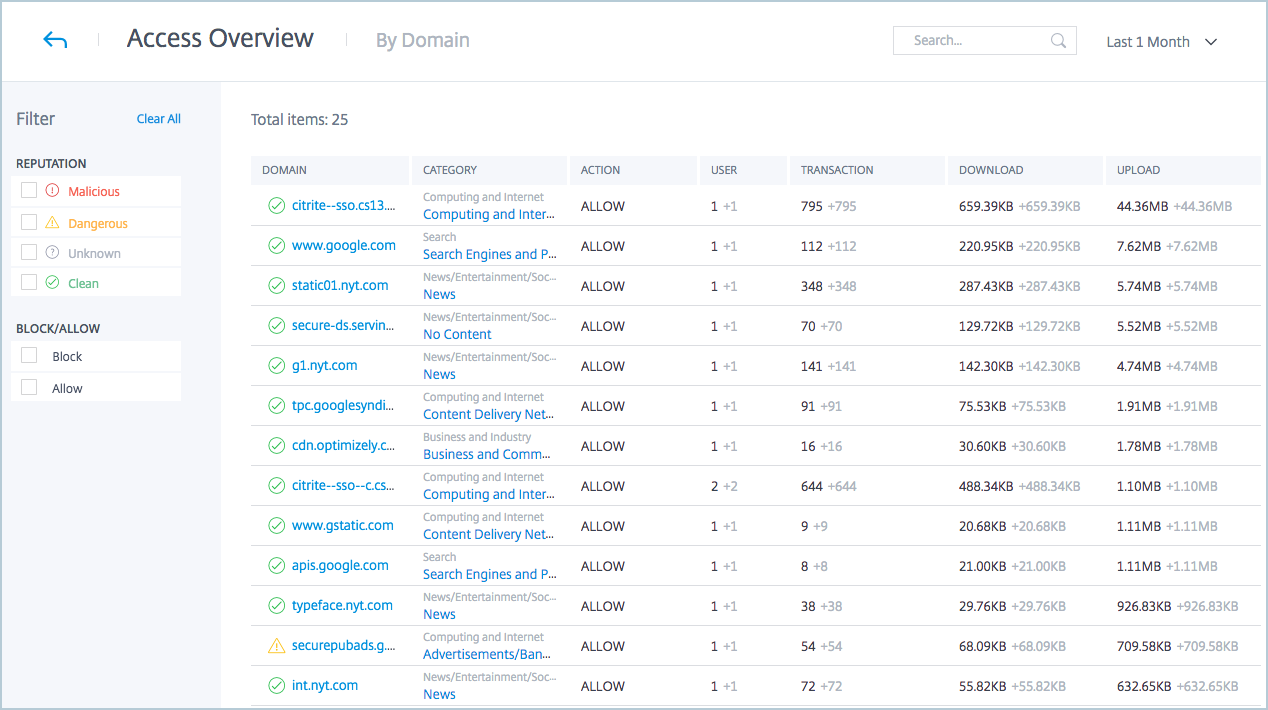Image resolution: width=1268 pixels, height=710 pixels.
Task: Check the Block filter checkbox
Action: (29, 356)
